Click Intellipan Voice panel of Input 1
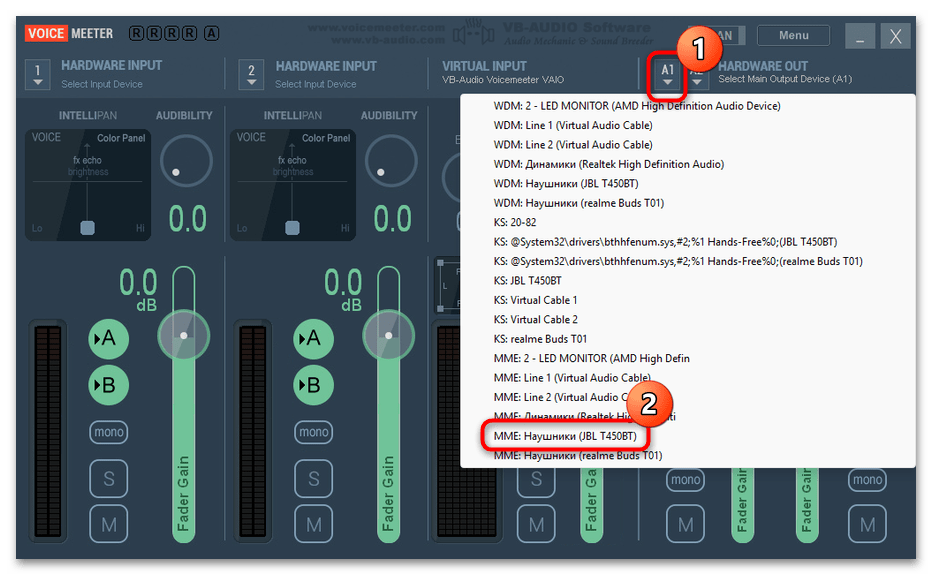Image resolution: width=932 pixels, height=575 pixels. click(87, 185)
